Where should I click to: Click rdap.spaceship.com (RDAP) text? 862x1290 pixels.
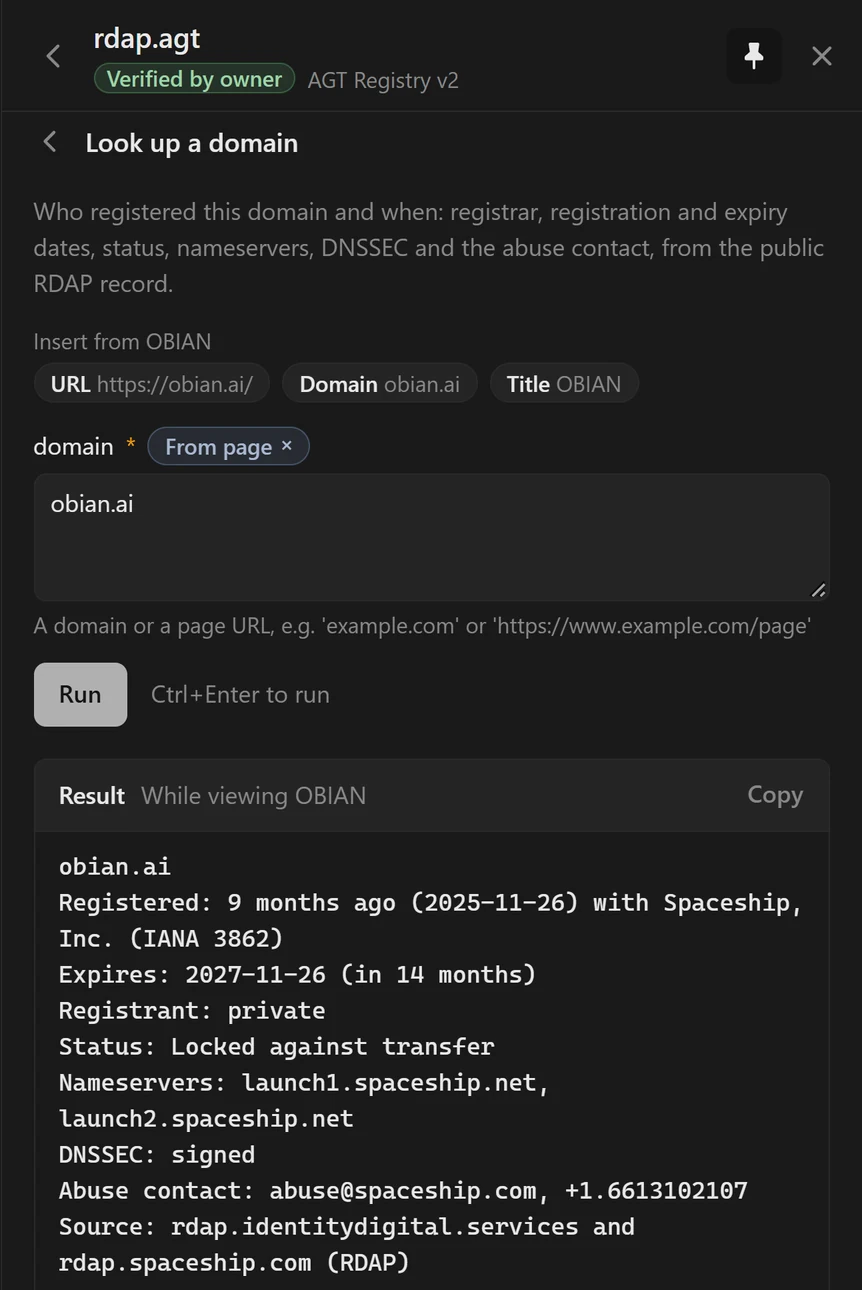[x=234, y=1262]
